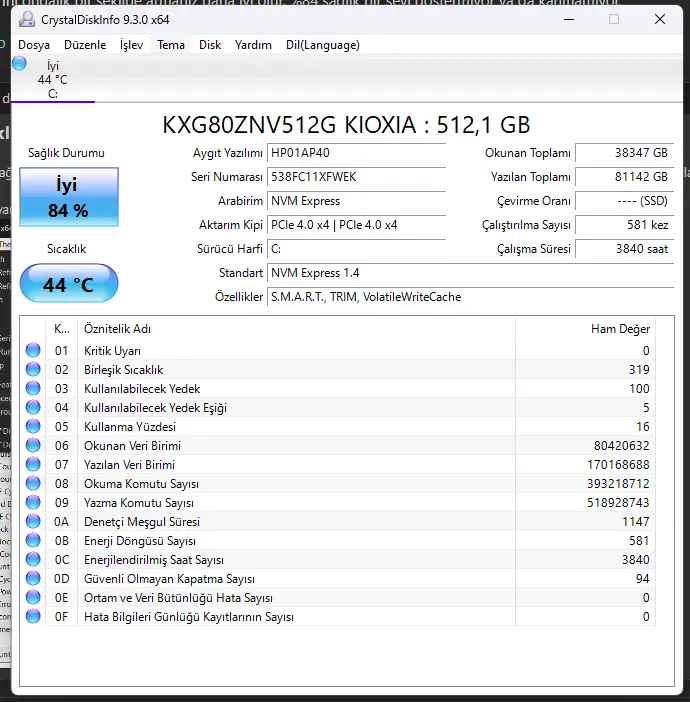Click the CrystalDiskInfo app icon in the title bar
Image resolution: width=690 pixels, height=702 pixels.
click(26, 20)
